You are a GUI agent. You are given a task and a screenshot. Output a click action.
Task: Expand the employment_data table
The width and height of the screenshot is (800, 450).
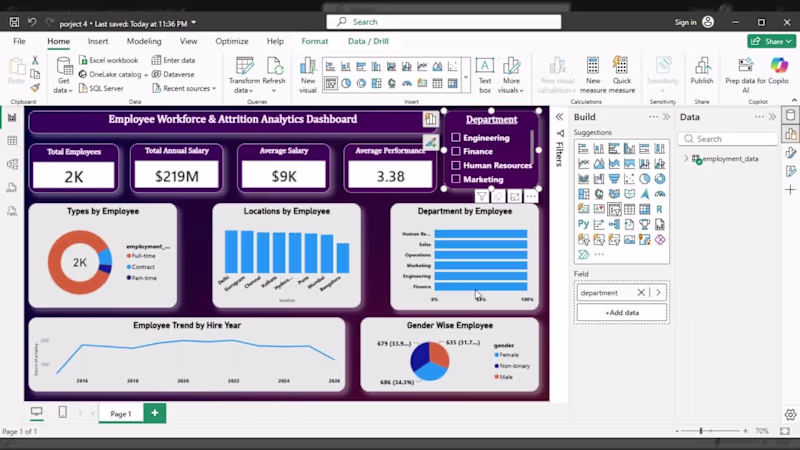pos(686,159)
